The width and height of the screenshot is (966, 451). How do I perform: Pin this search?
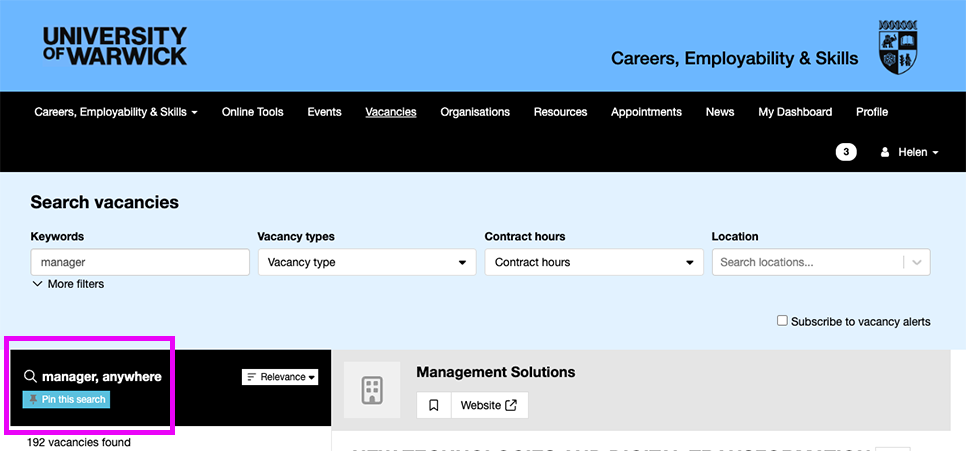point(67,399)
